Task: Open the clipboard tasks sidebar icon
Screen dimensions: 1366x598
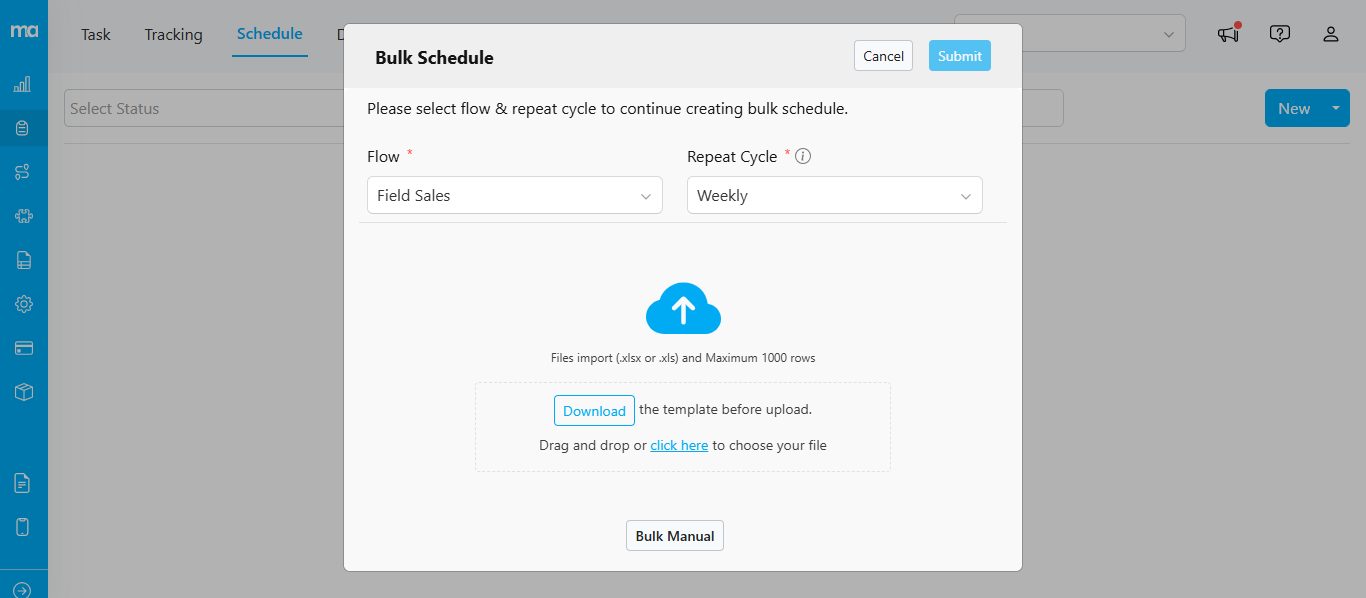Action: (x=22, y=128)
